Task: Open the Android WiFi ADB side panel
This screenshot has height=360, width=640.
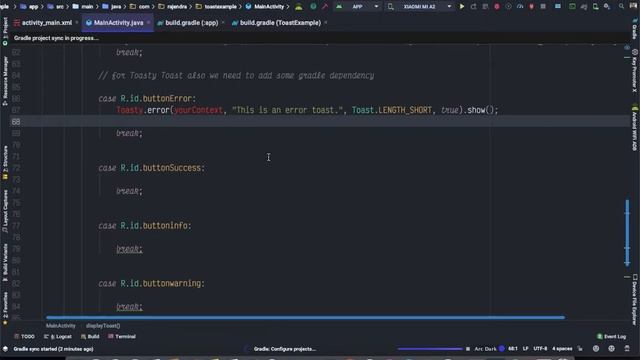Action: (x=635, y=128)
